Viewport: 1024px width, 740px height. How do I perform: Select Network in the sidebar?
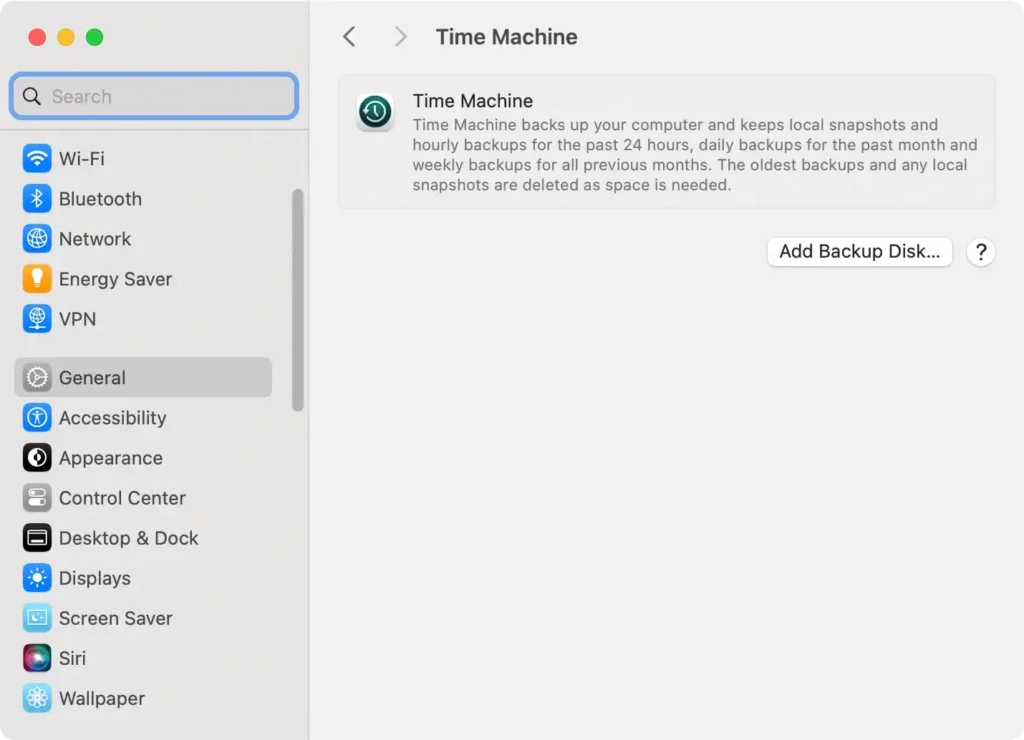(x=95, y=239)
